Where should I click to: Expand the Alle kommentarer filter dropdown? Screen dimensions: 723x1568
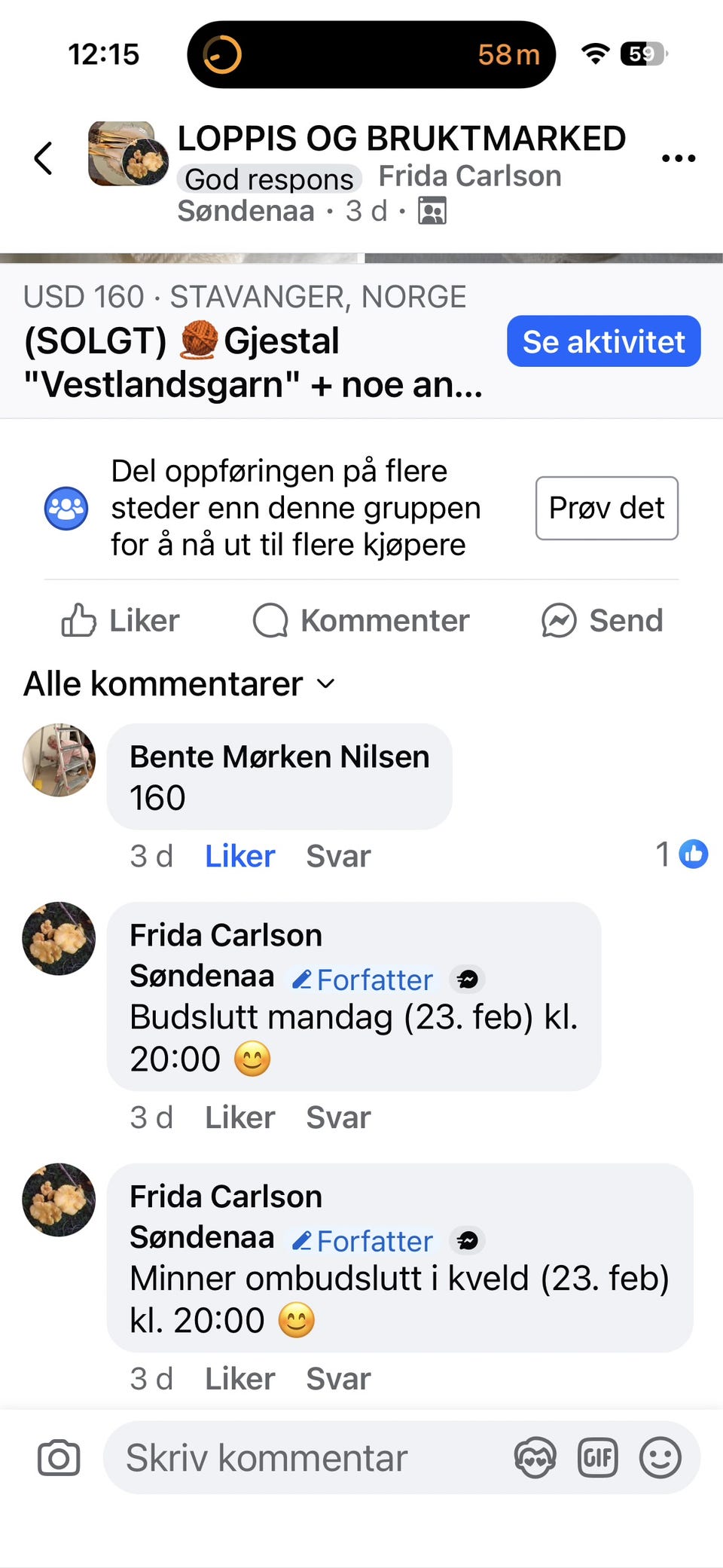click(x=179, y=684)
